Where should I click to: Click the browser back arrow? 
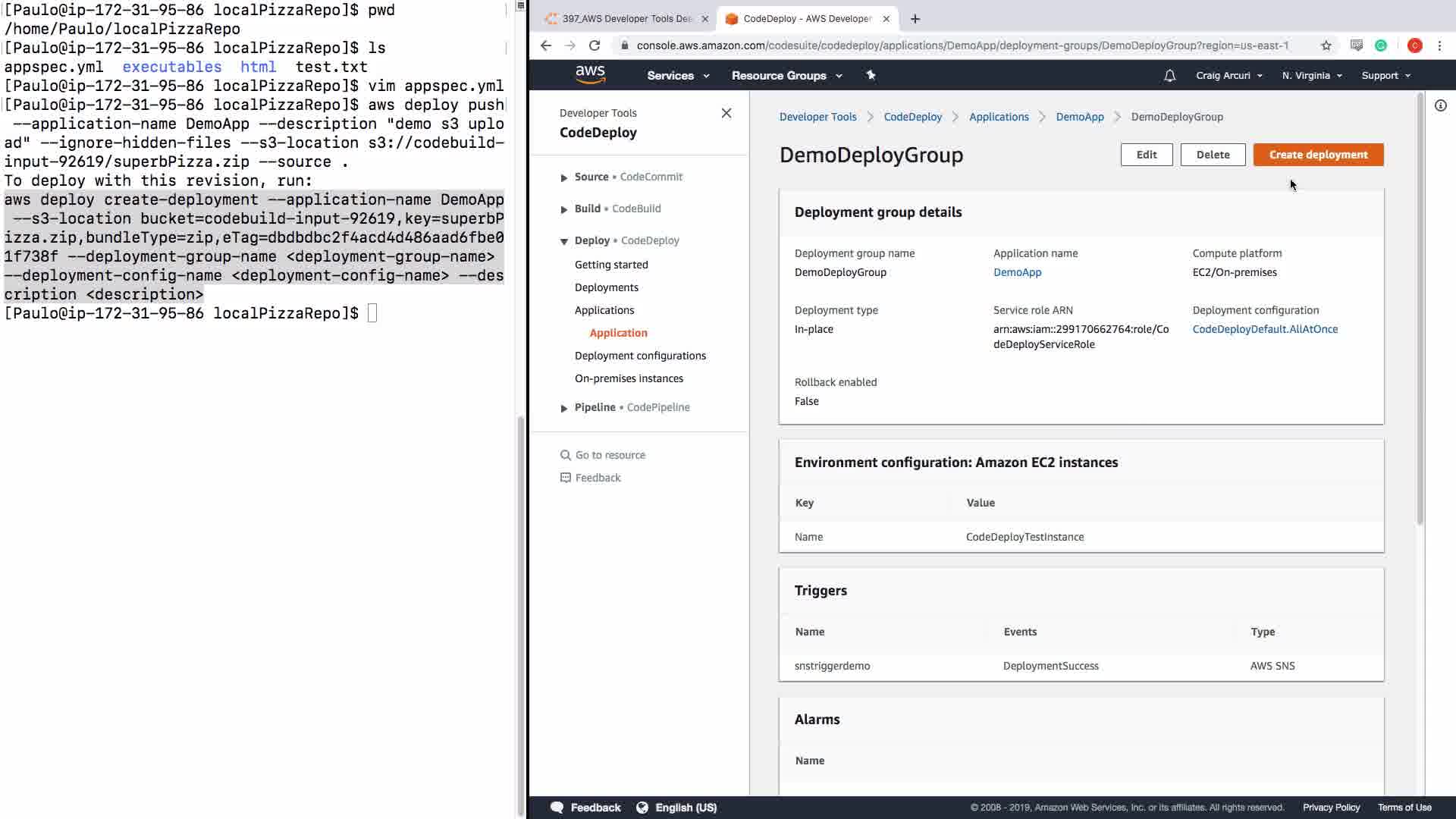pos(546,45)
